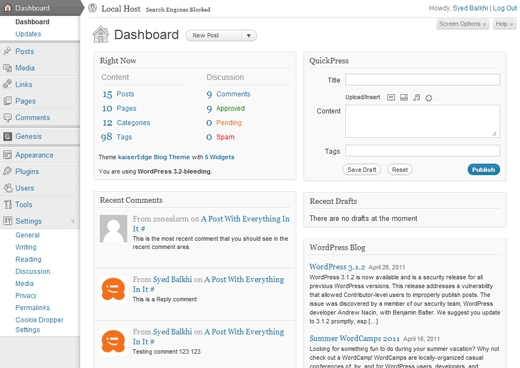This screenshot has height=368, width=520.
Task: Open the Appearance menu
Action: (34, 155)
